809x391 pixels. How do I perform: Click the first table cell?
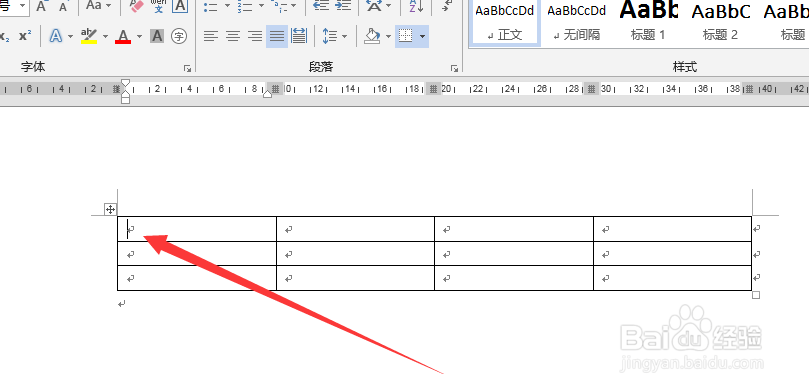[197, 229]
